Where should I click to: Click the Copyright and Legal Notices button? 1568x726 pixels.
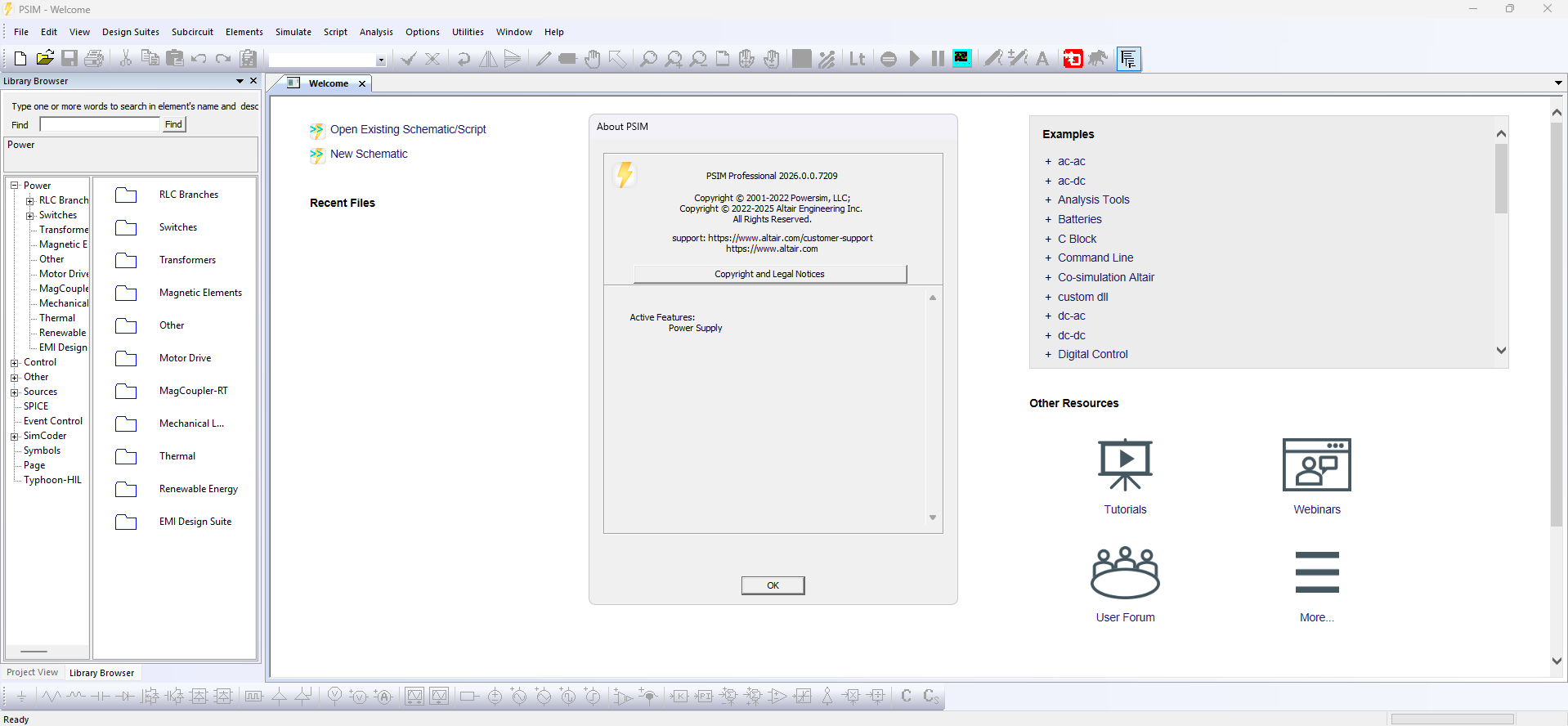point(769,274)
